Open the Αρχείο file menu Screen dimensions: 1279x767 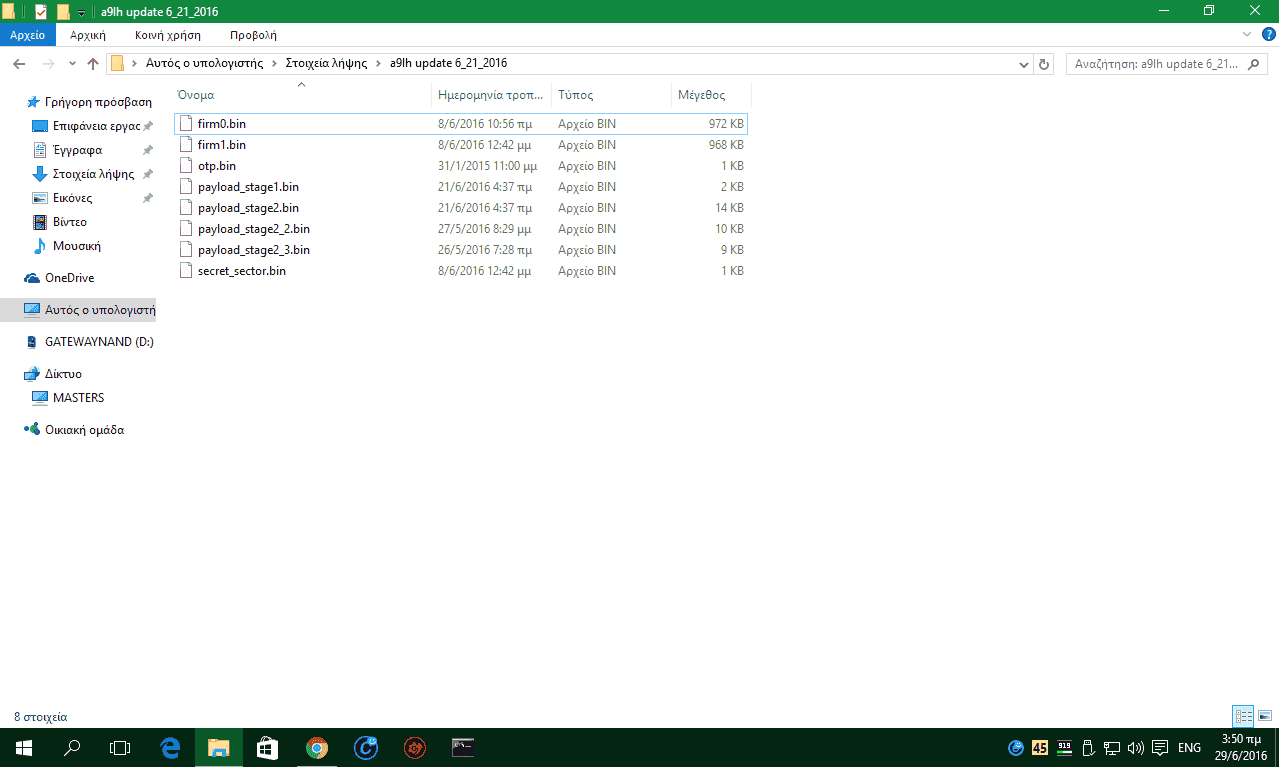28,35
